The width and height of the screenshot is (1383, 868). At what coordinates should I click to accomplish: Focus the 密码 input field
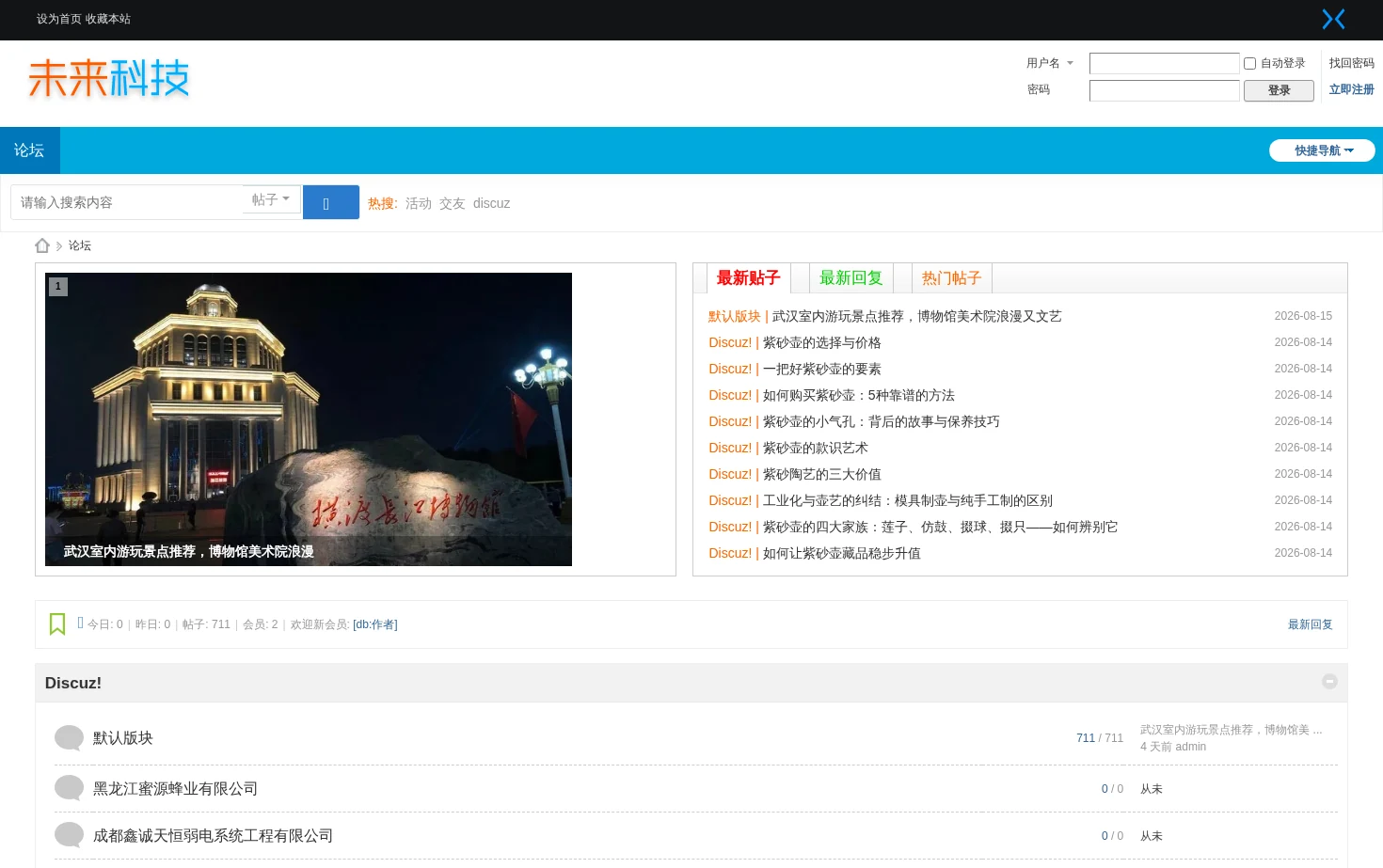click(x=1164, y=90)
